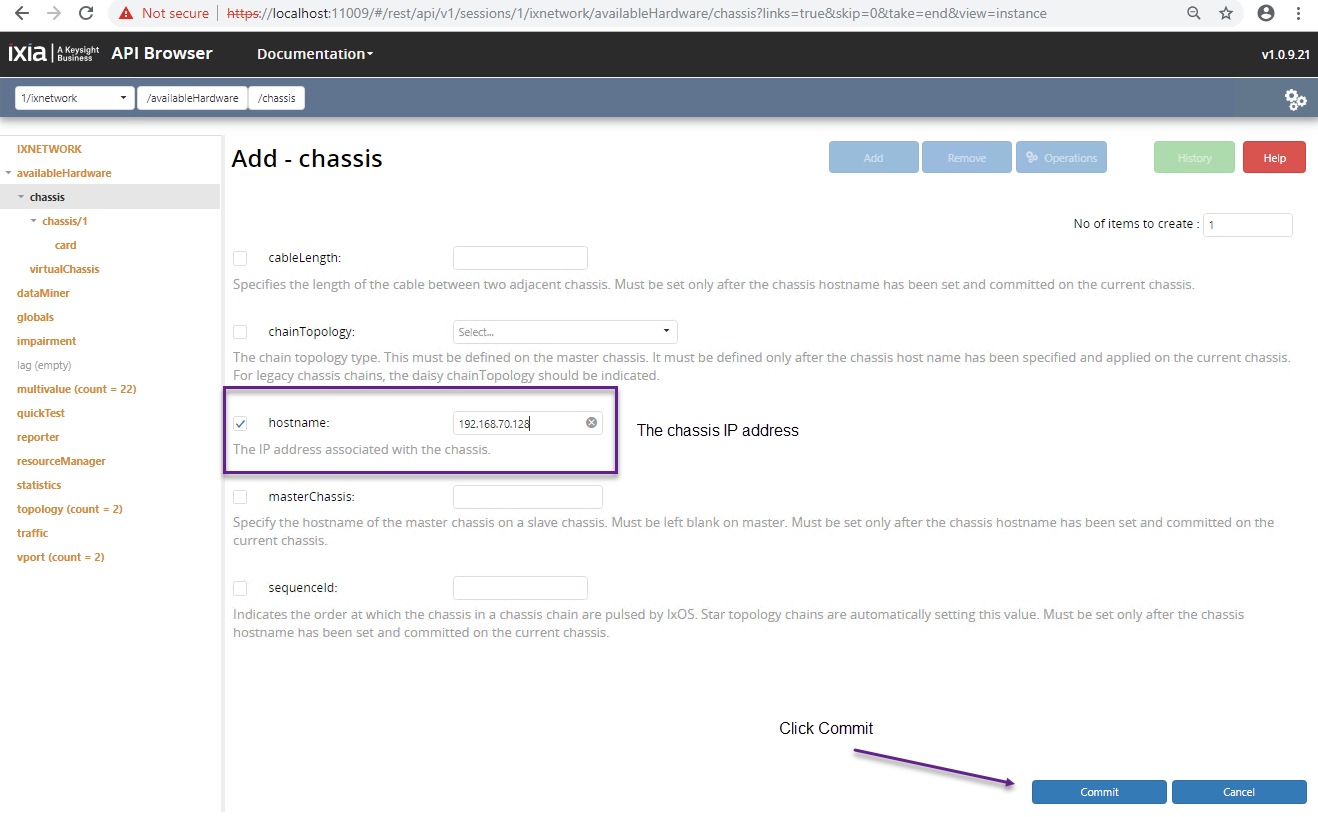Click the browser reload icon
The width and height of the screenshot is (1318, 817).
click(x=86, y=14)
